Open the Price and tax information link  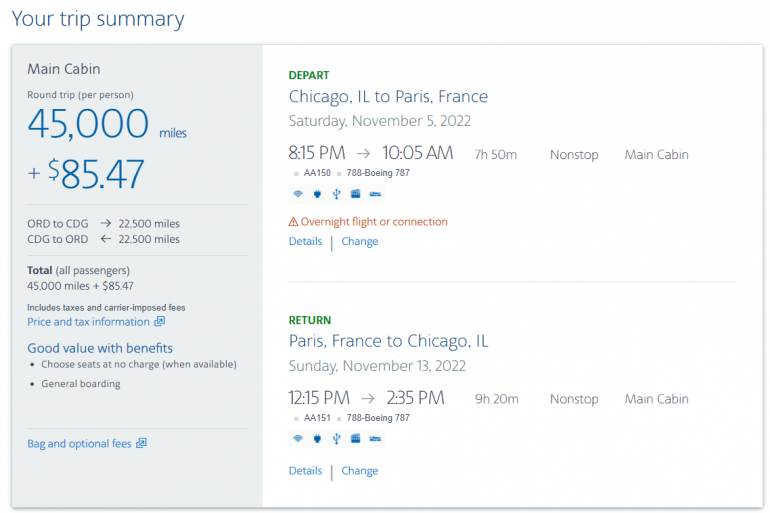[88, 322]
